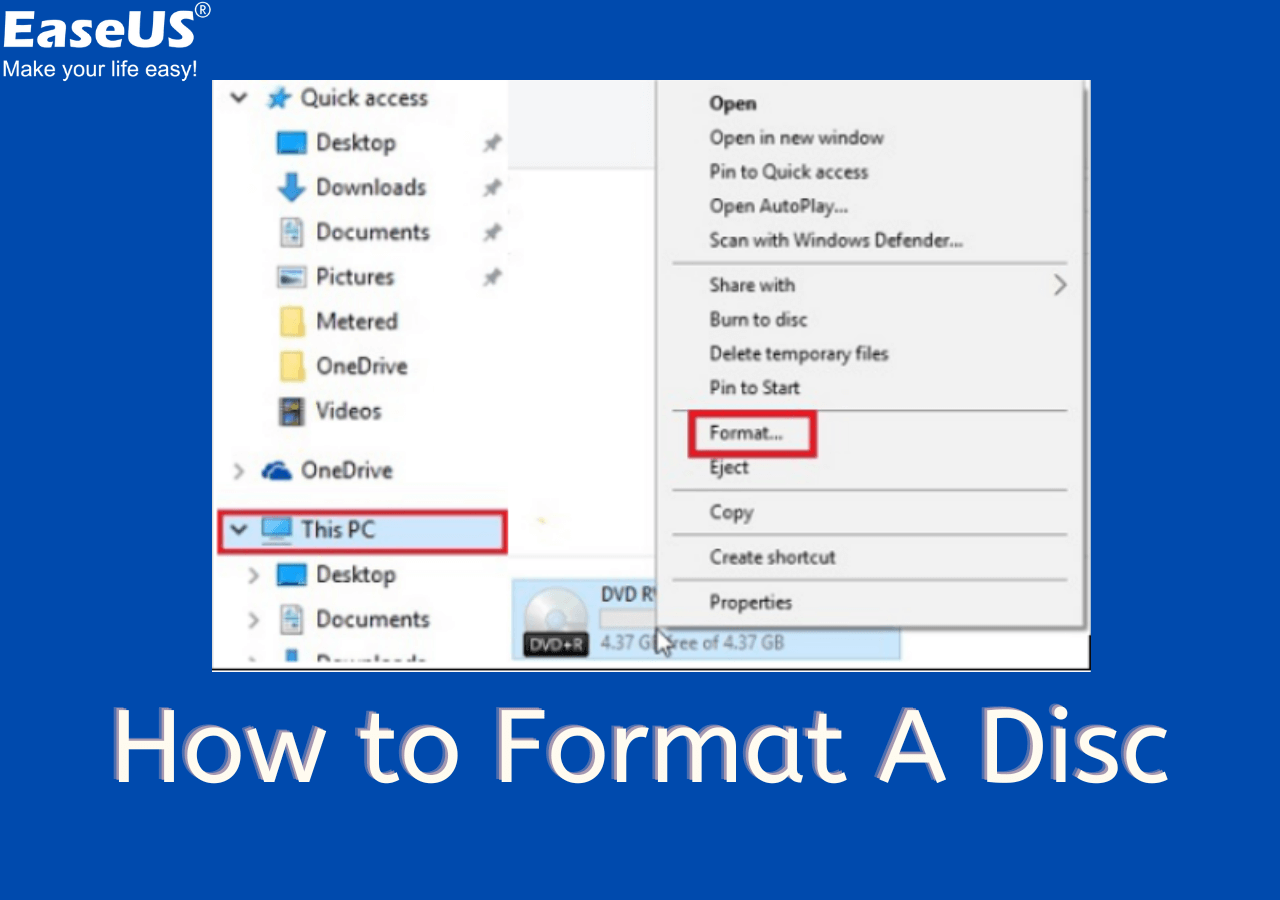Select Eject in the context menu
1280x900 pixels.
(729, 467)
